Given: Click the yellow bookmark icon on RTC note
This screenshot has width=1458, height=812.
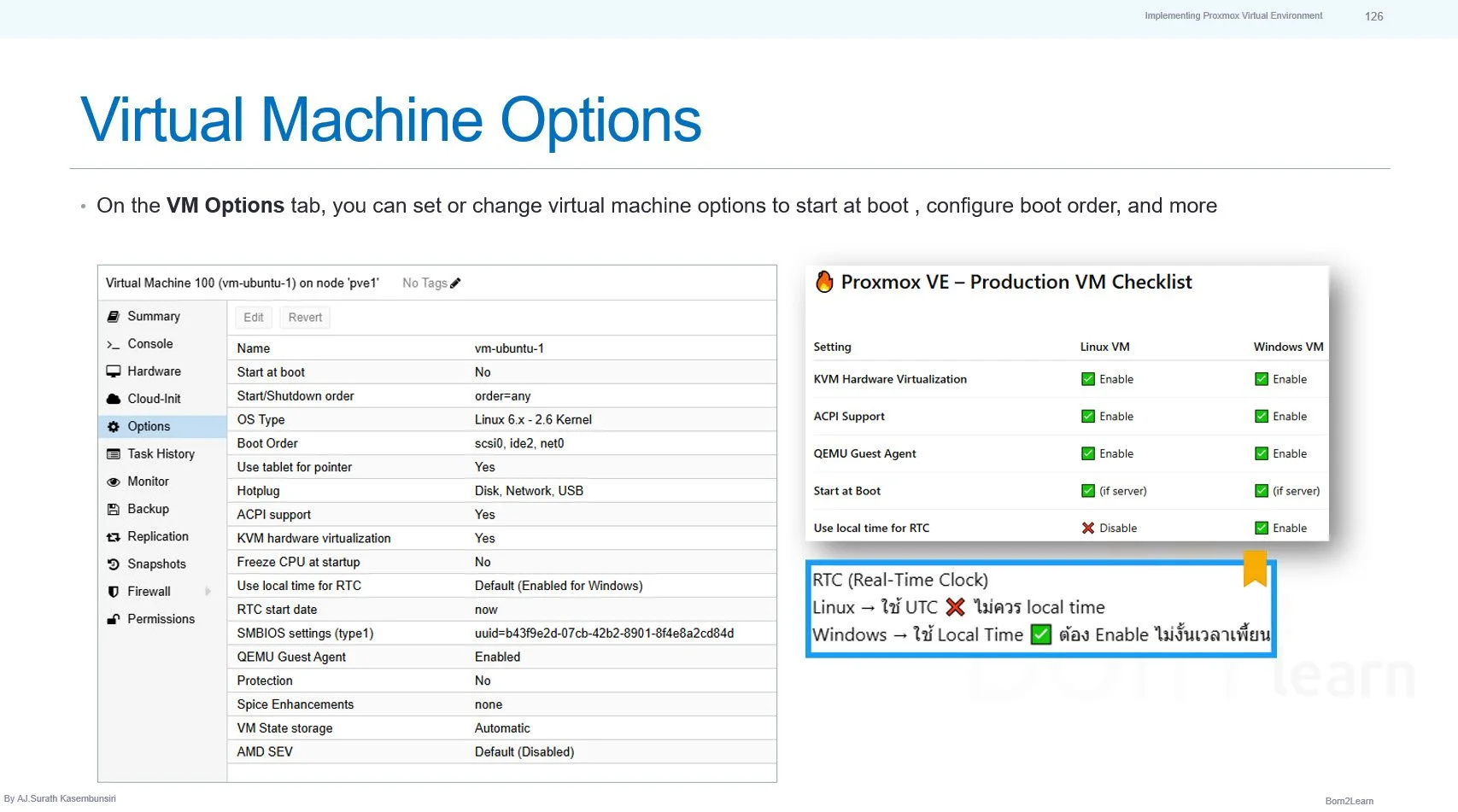Looking at the screenshot, I should click(1255, 569).
